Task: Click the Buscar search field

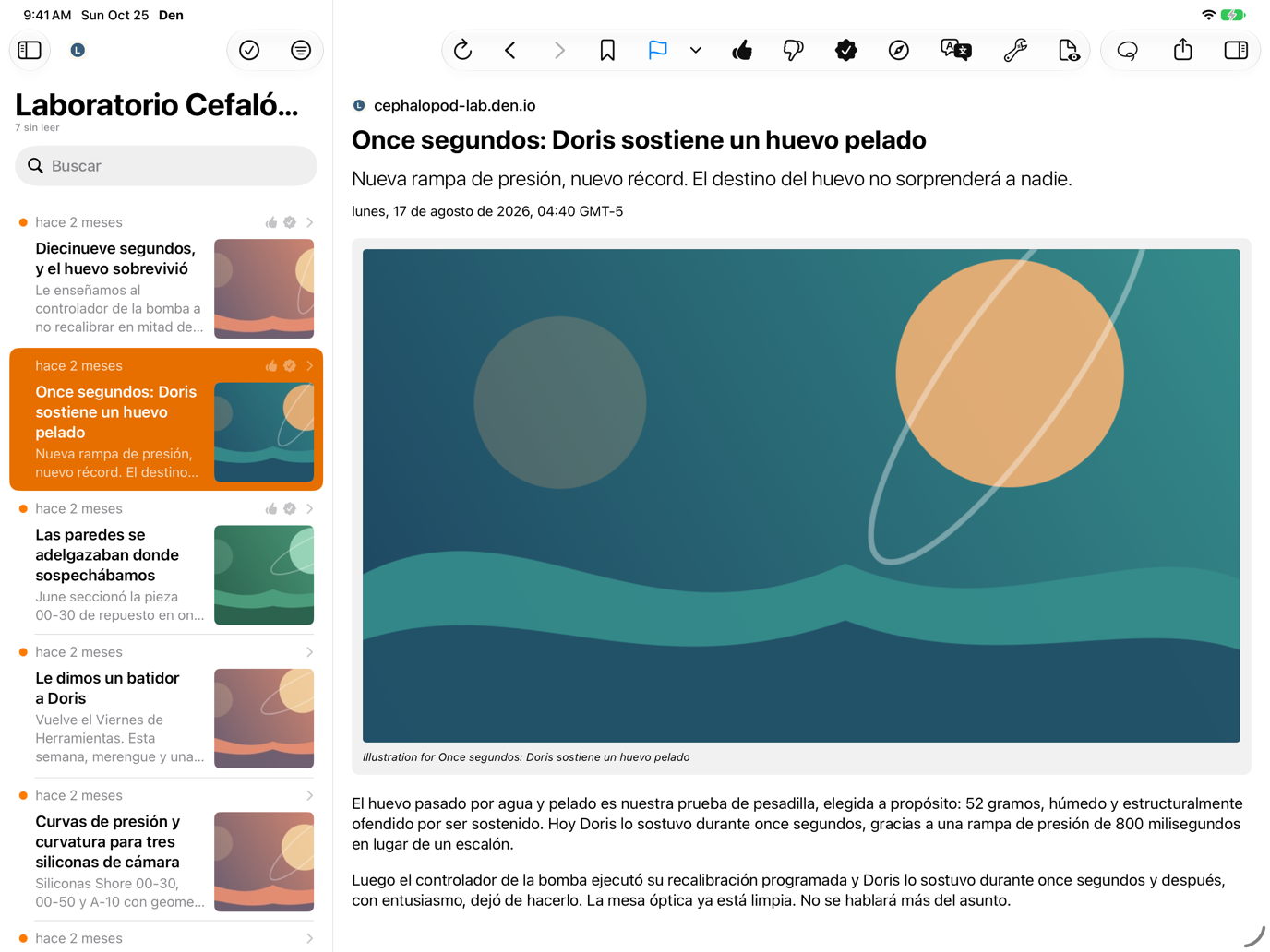Action: (166, 166)
